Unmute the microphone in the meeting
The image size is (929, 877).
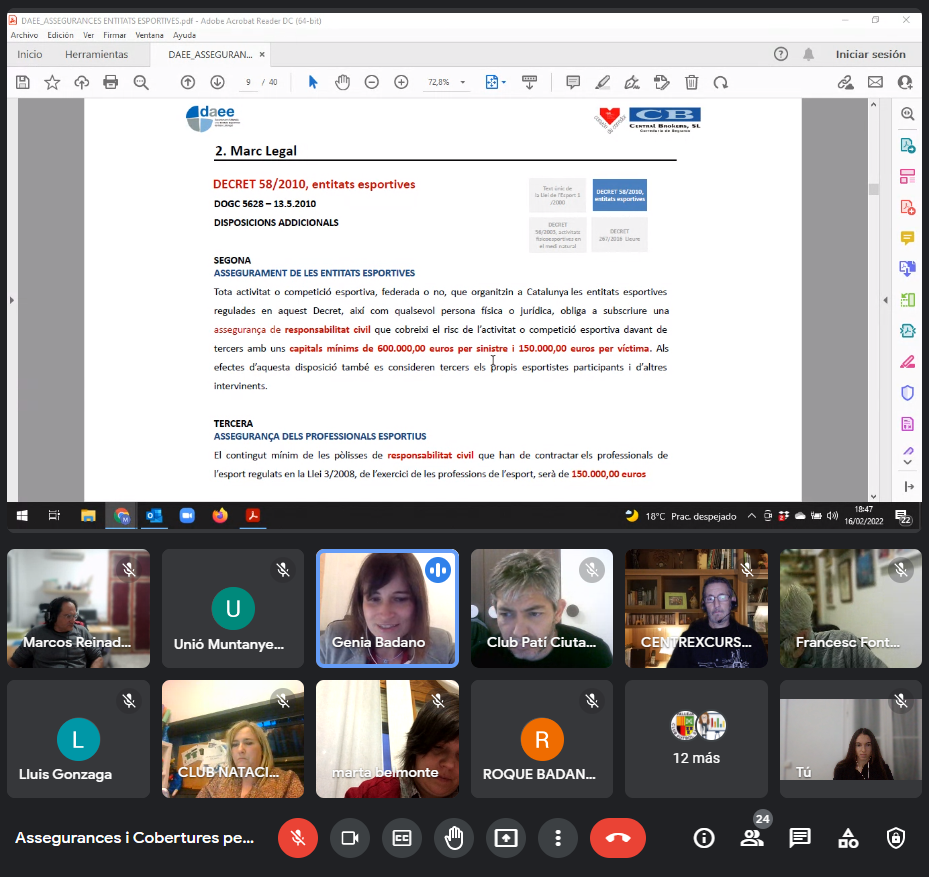tap(298, 838)
